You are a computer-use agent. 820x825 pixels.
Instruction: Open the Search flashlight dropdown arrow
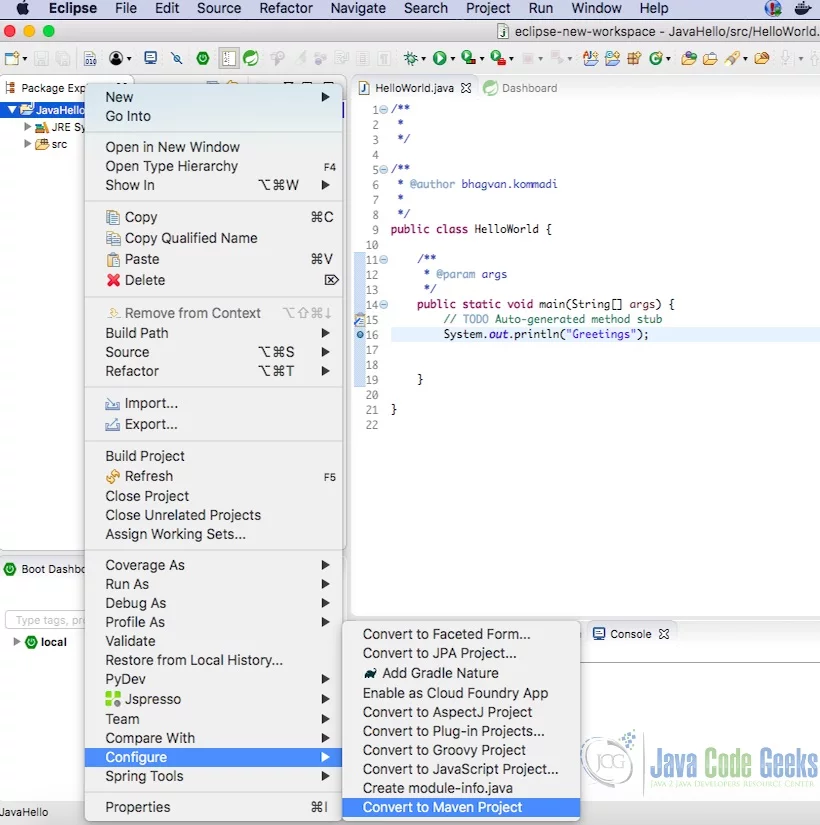[745, 59]
